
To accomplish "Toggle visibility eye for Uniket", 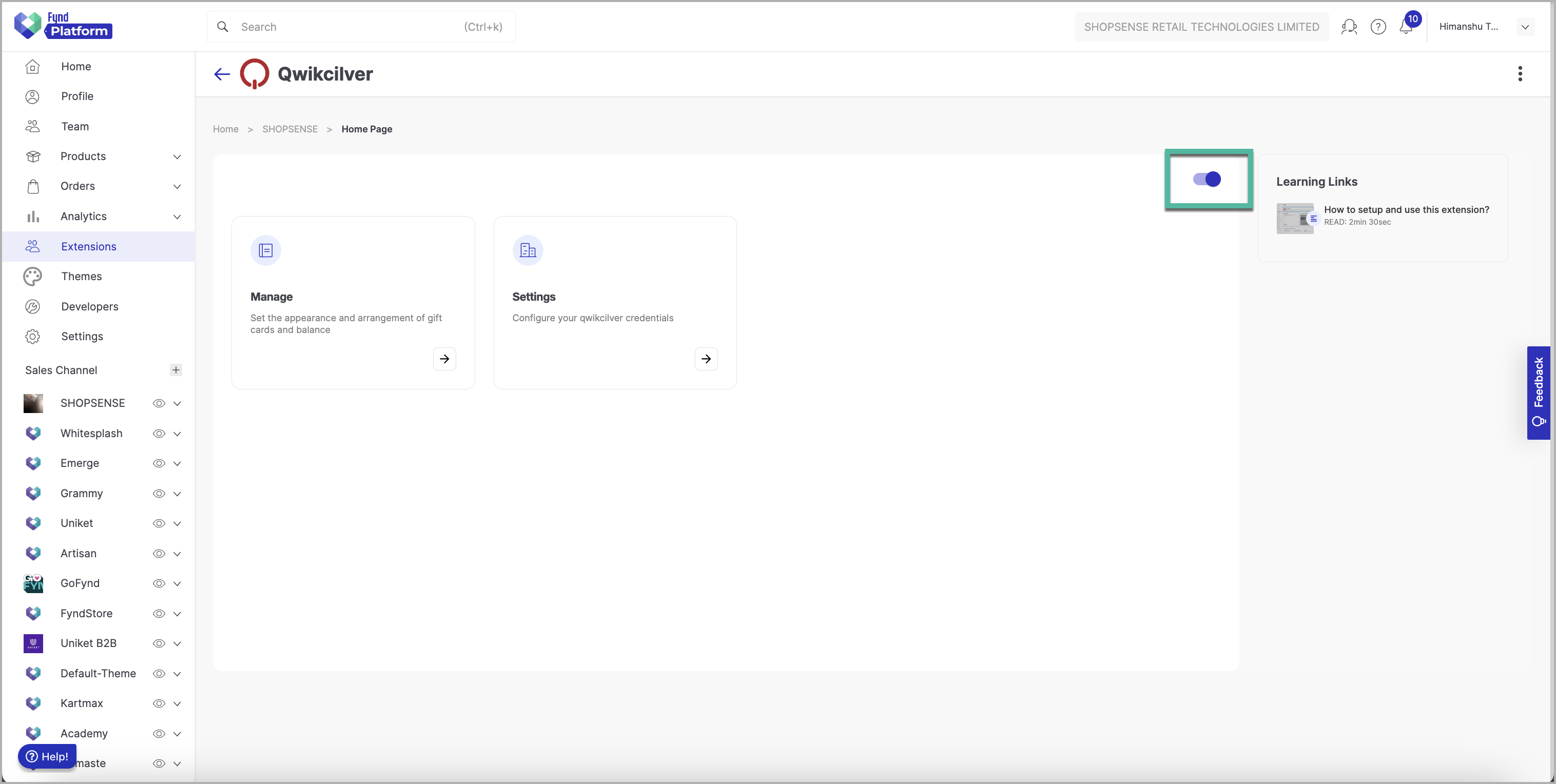I will pyautogui.click(x=159, y=523).
